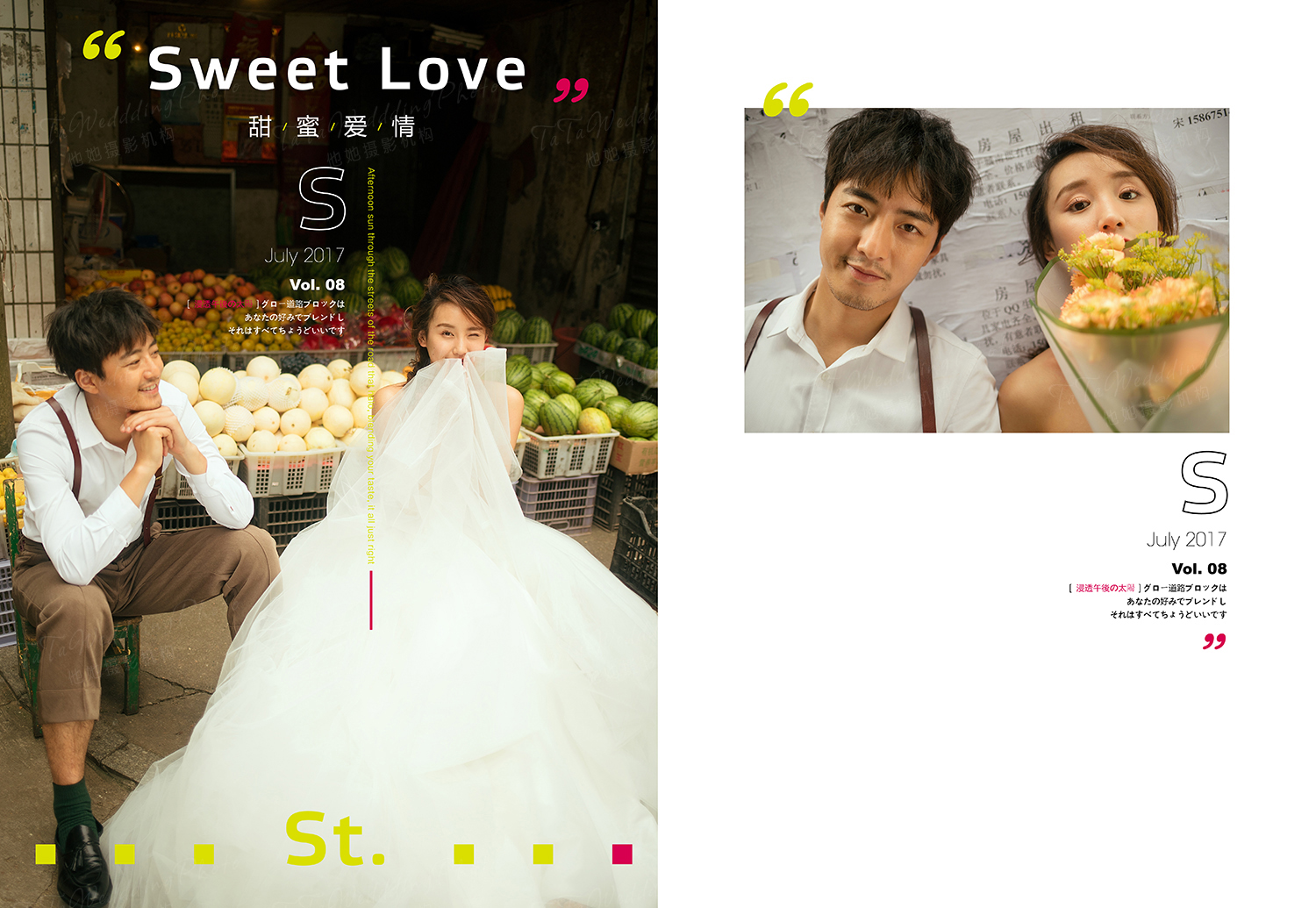Click pink "浸透午後の太陽" text on the white page
Viewport: 1316px width, 908px height.
click(1105, 588)
